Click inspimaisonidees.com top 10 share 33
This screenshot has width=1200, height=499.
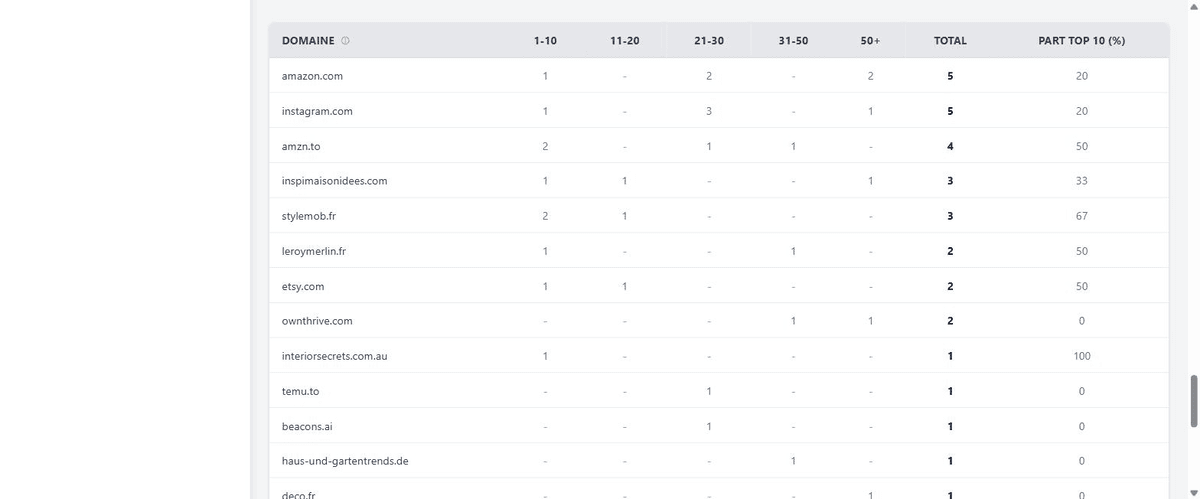(x=1082, y=181)
